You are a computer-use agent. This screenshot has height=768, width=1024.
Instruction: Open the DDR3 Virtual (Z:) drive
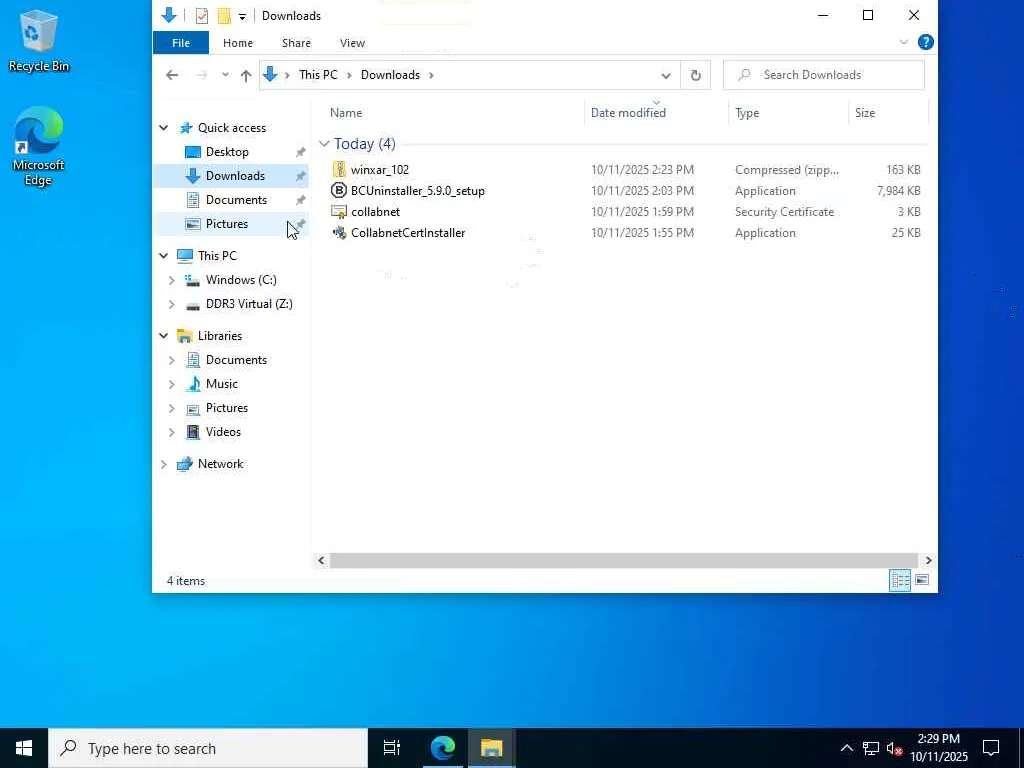tap(249, 304)
